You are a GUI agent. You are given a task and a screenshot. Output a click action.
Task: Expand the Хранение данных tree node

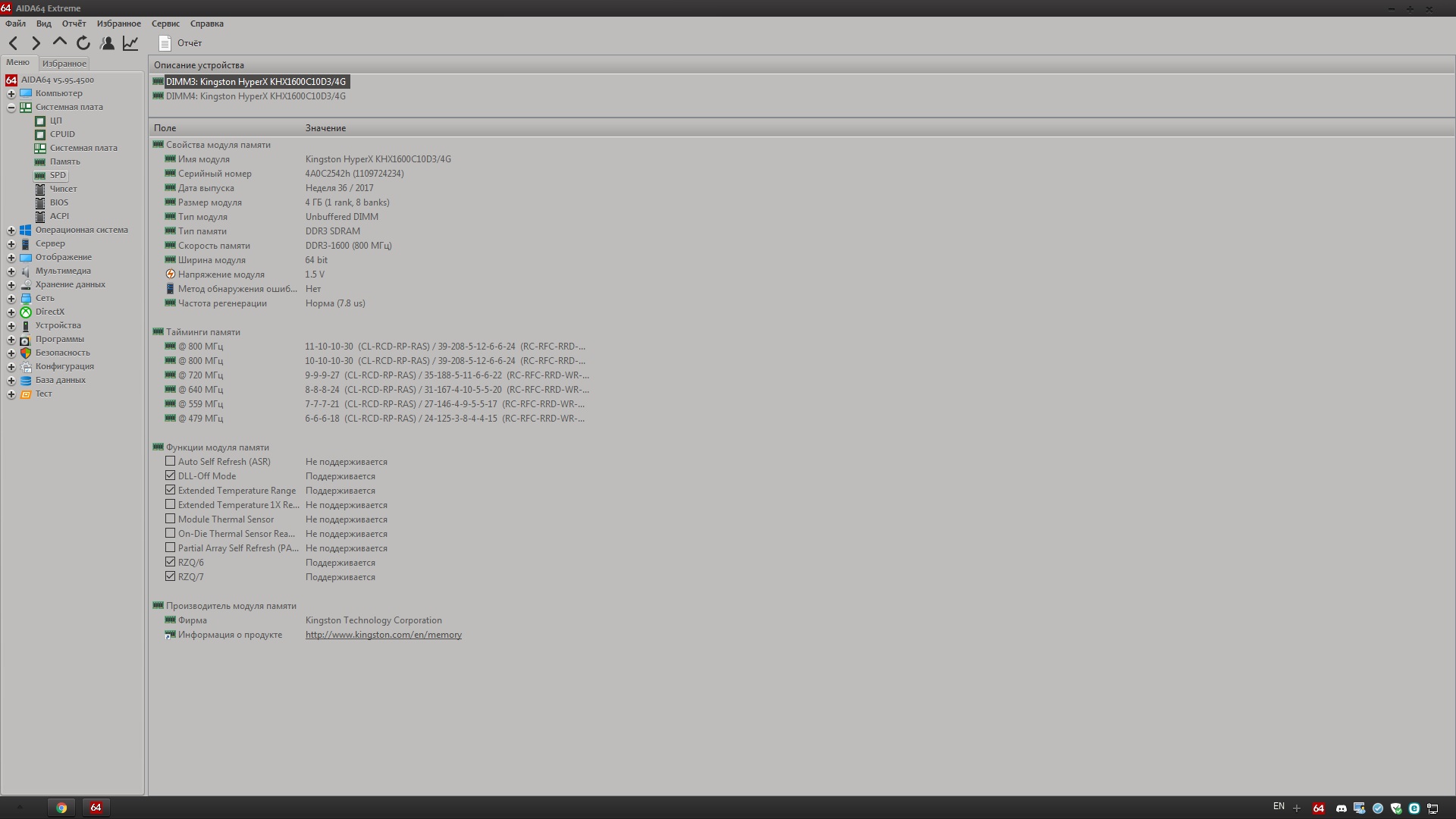click(11, 285)
